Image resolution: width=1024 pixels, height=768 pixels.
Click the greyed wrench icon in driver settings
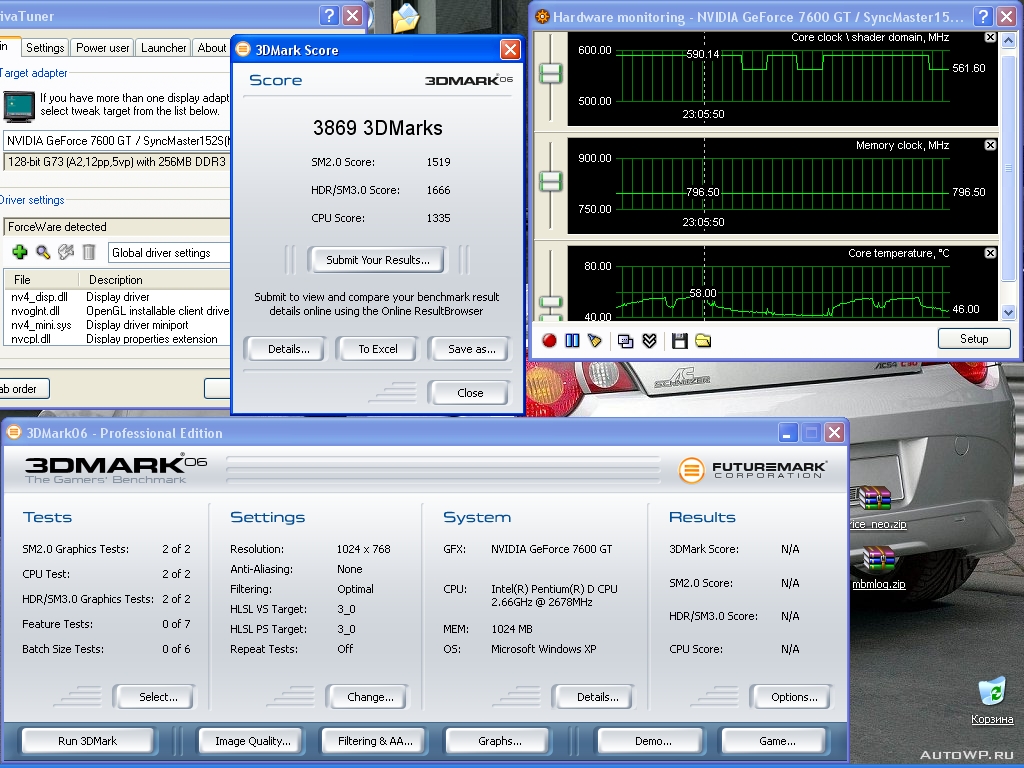tap(66, 252)
